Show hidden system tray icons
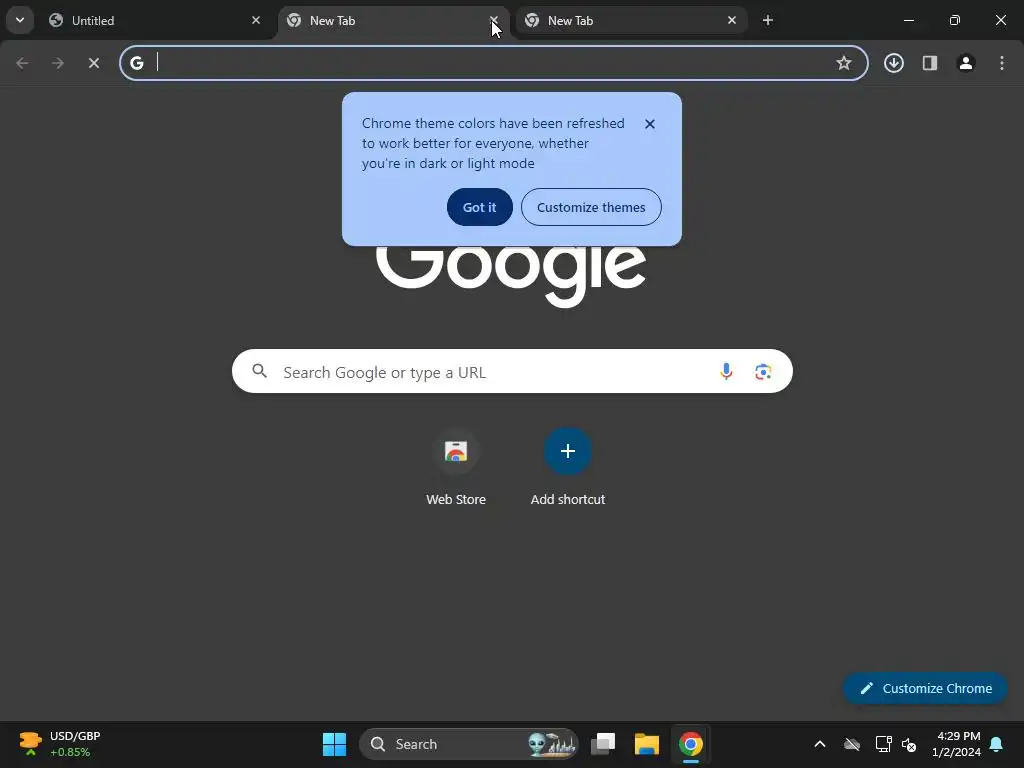The width and height of the screenshot is (1024, 768). (820, 744)
